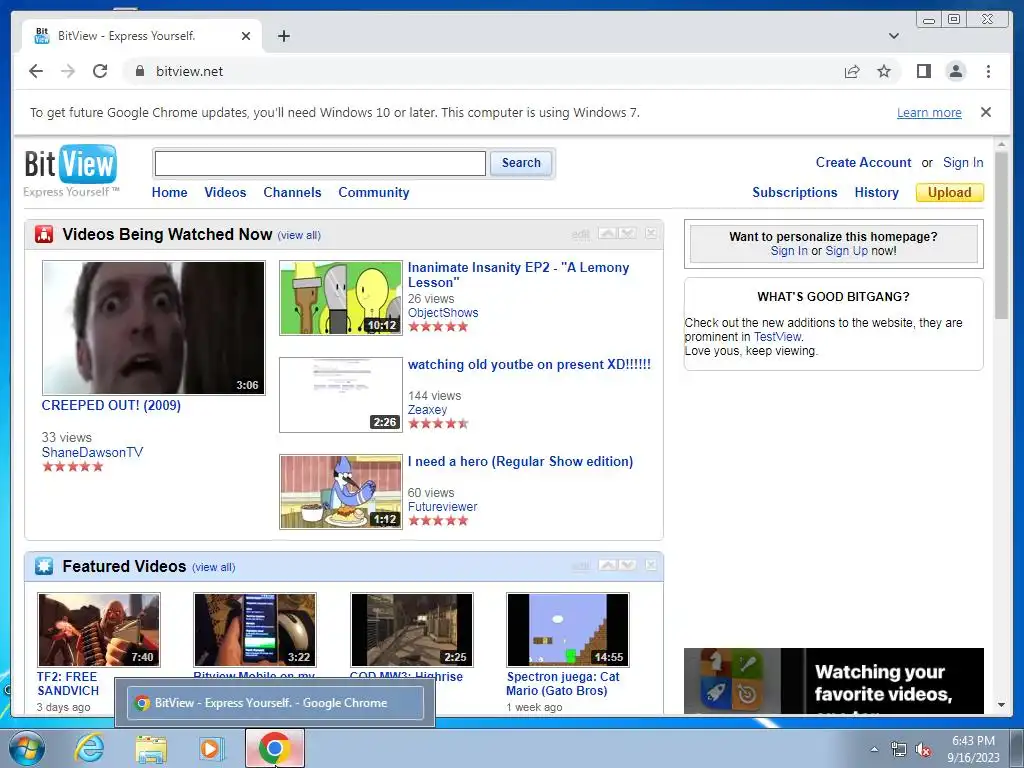Open the Channels nav item
Screen dimensions: 1024x768
(292, 193)
